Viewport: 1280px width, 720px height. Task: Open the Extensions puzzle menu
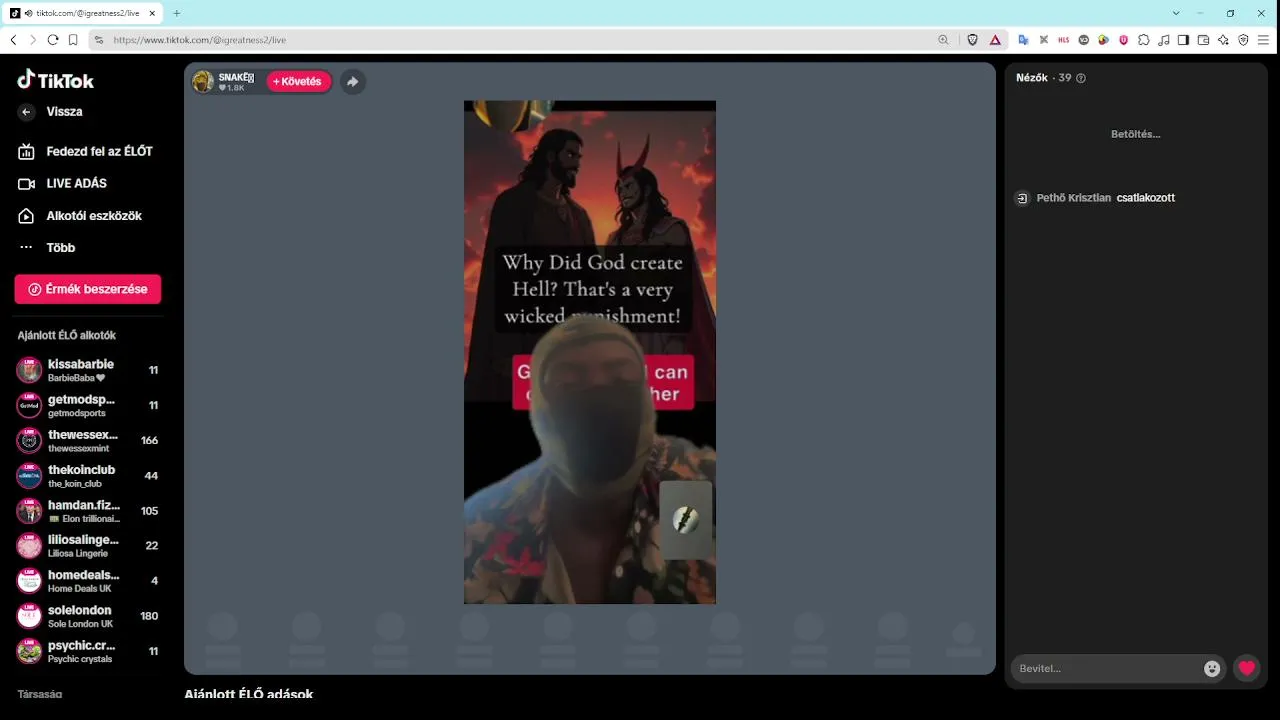(x=1143, y=40)
